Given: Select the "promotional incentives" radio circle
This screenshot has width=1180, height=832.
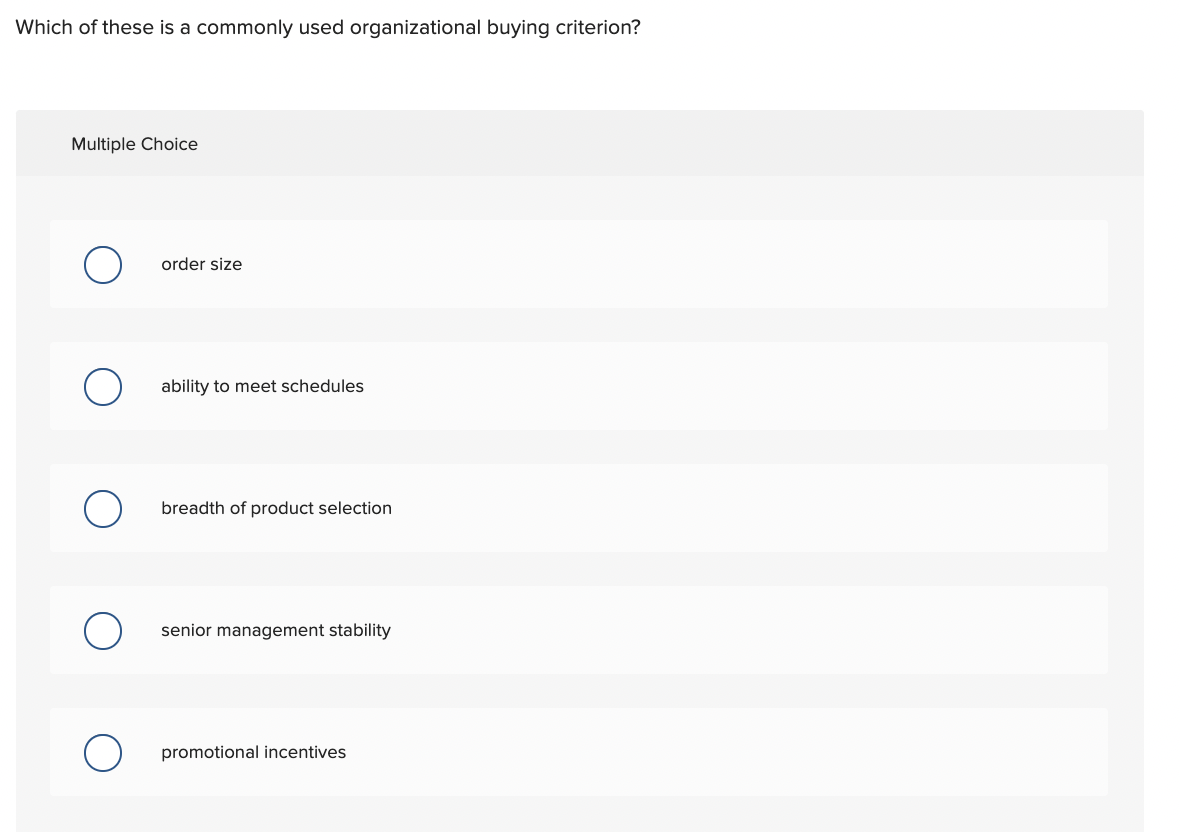Looking at the screenshot, I should click(x=103, y=752).
